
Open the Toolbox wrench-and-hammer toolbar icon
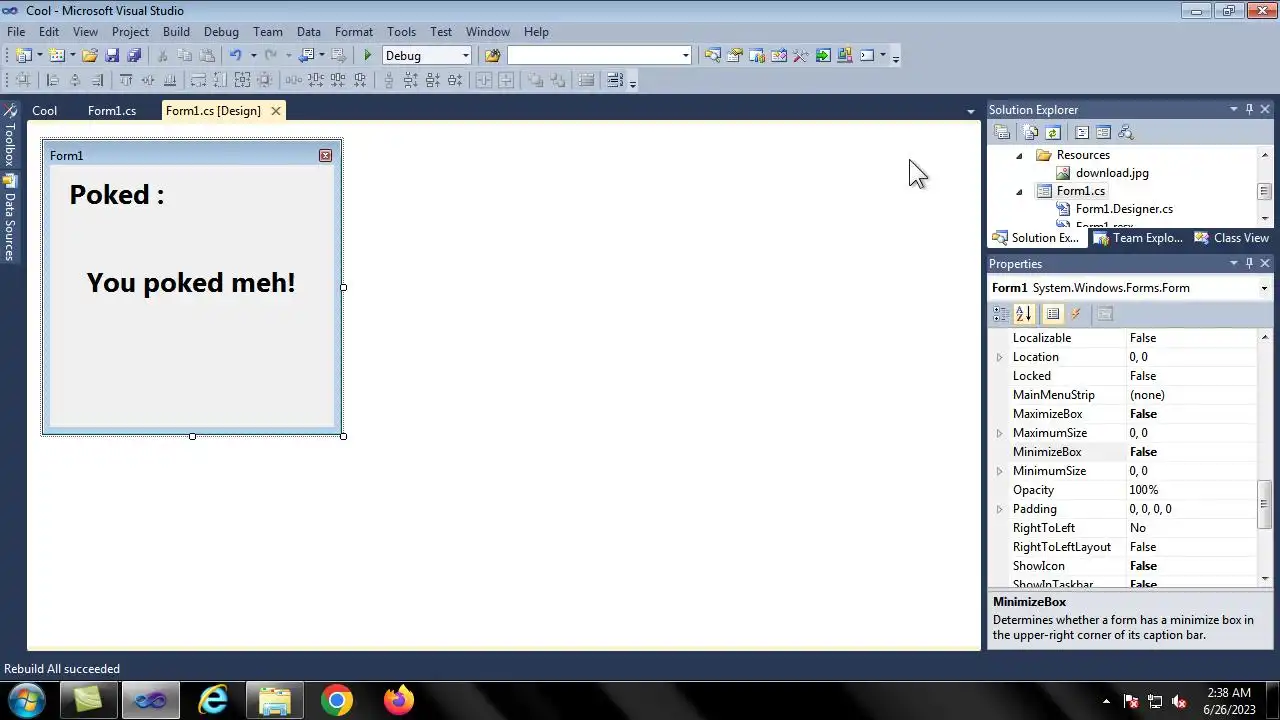(x=800, y=56)
